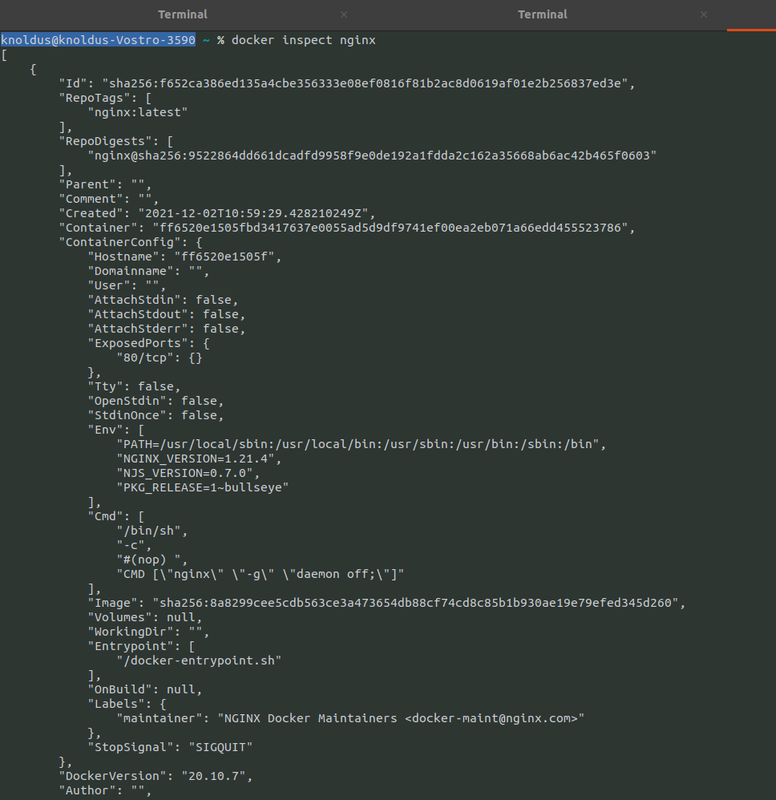Close the second Terminal tab
776x800 pixels.
[x=704, y=15]
